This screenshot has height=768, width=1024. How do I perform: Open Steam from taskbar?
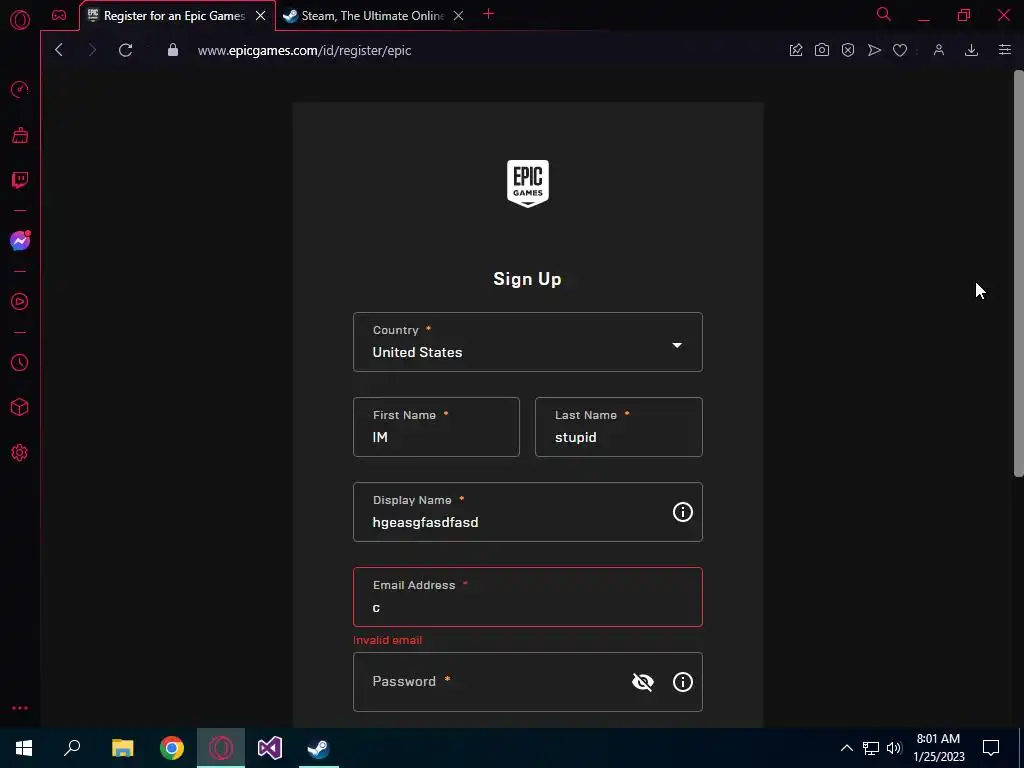tap(319, 748)
